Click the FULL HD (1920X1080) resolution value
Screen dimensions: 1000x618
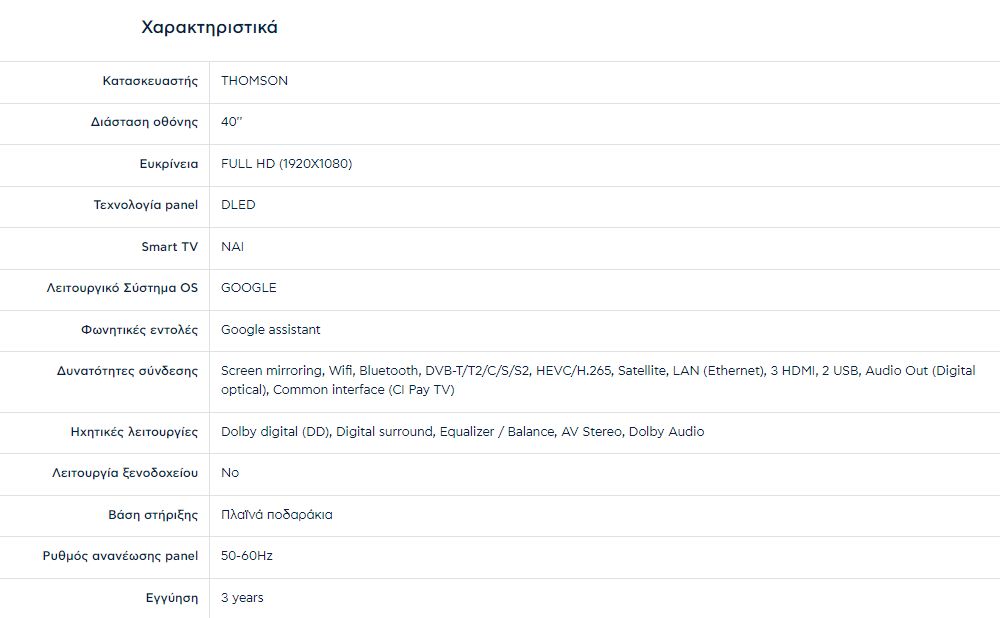click(286, 164)
